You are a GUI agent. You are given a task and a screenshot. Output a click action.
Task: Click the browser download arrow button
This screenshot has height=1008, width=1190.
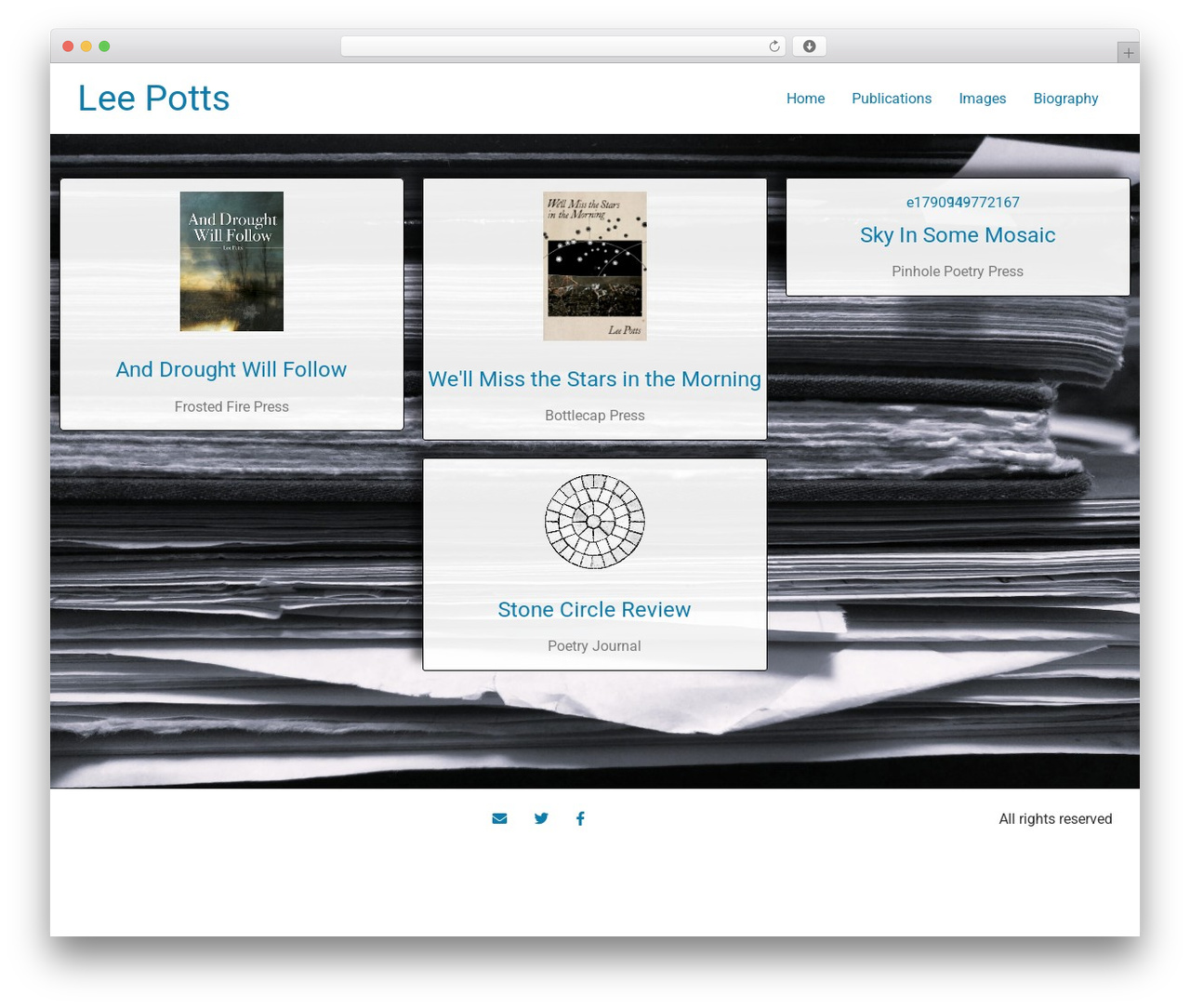pyautogui.click(x=809, y=46)
